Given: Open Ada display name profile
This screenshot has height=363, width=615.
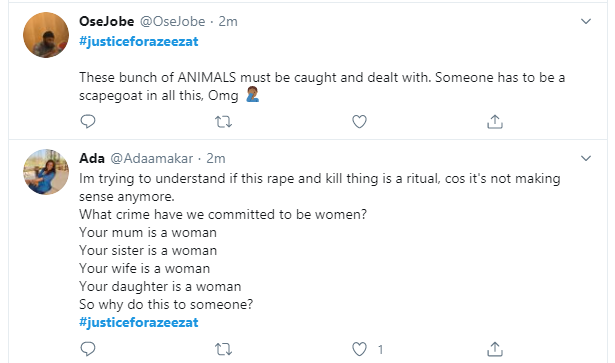Looking at the screenshot, I should coord(92,158).
